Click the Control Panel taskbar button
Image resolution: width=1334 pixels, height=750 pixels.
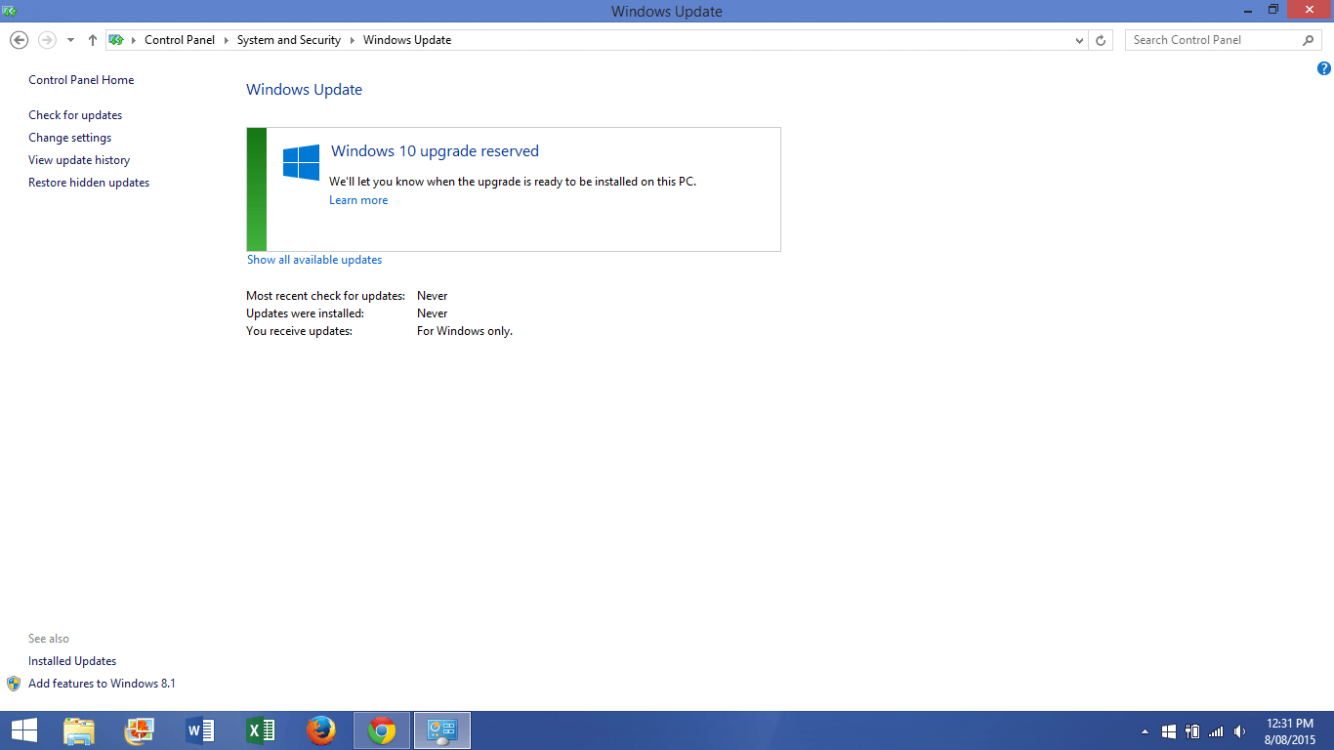442,731
